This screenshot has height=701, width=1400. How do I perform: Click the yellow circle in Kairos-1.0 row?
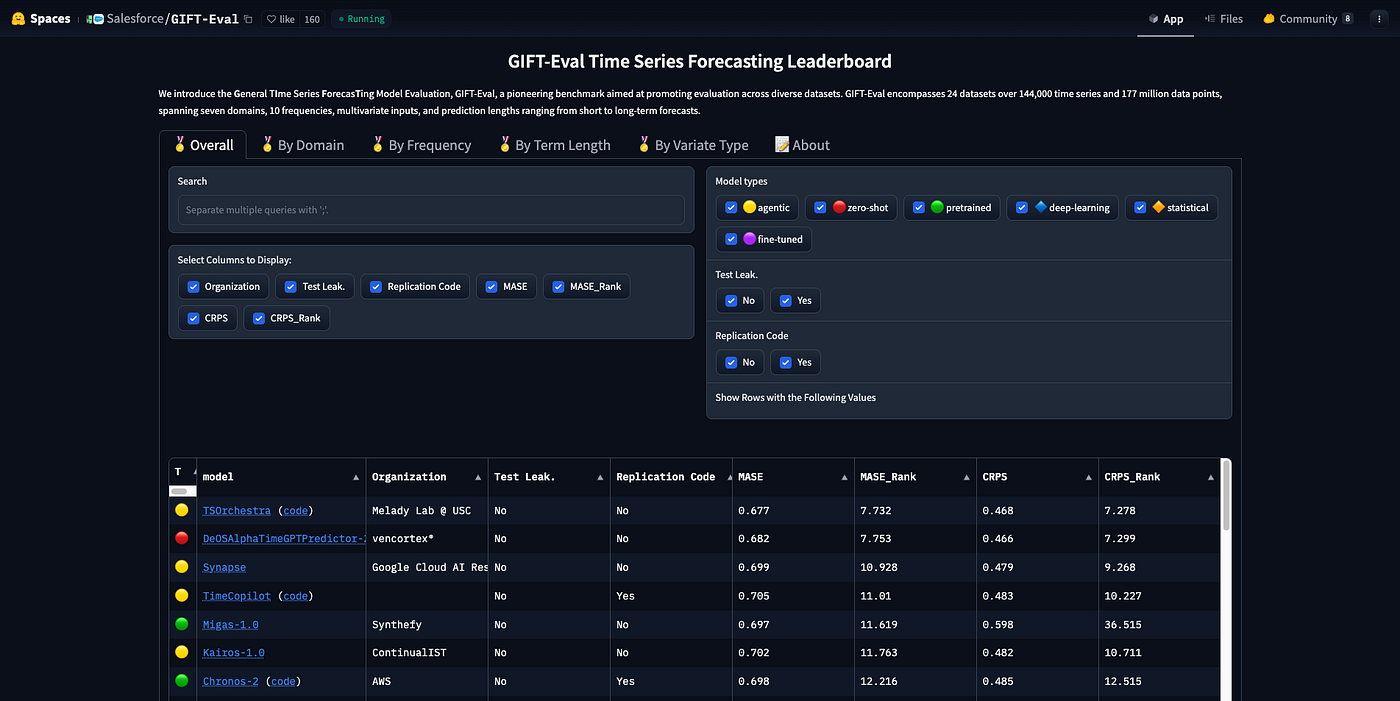[181, 652]
